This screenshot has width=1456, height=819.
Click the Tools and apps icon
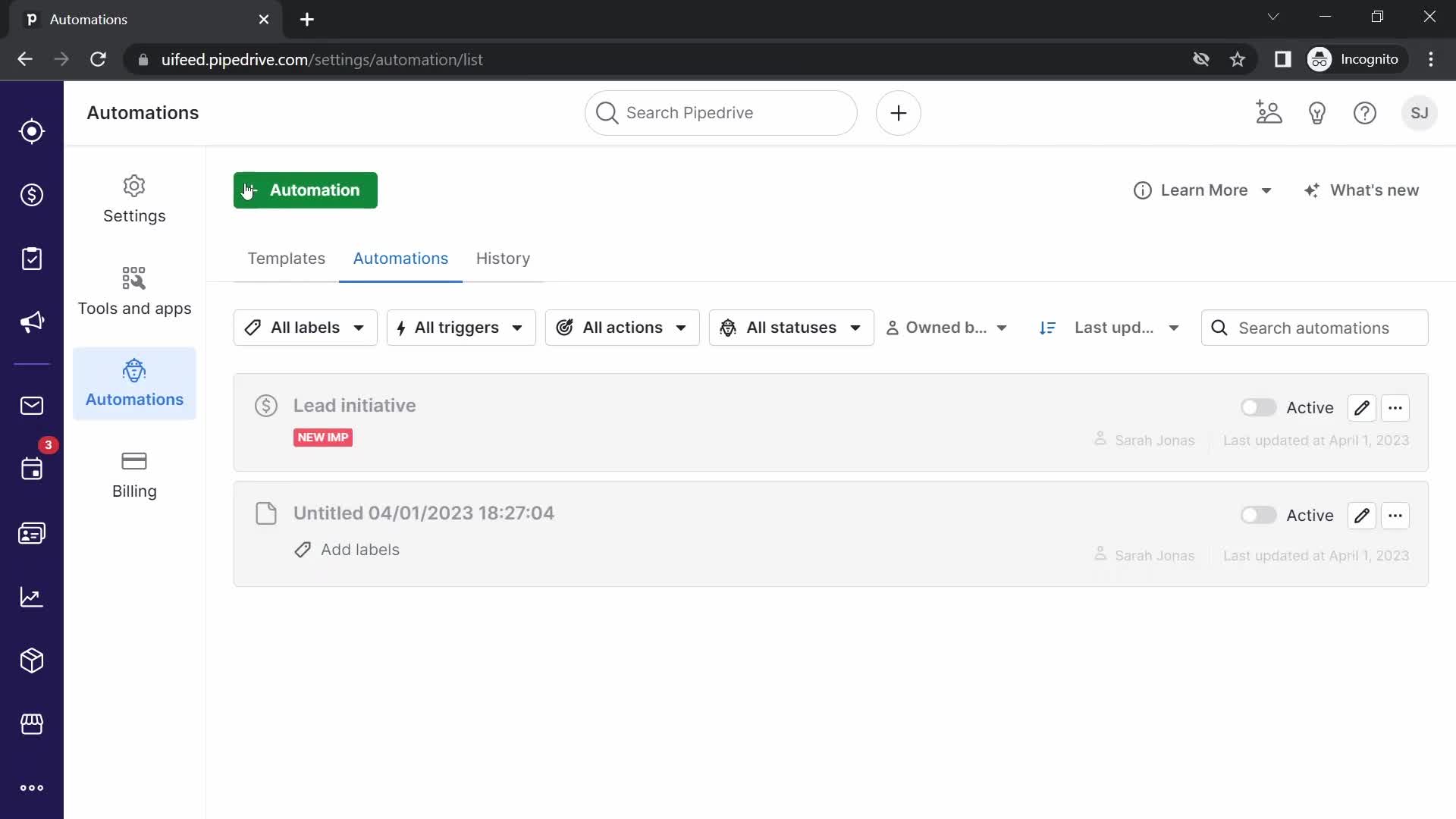pos(133,278)
